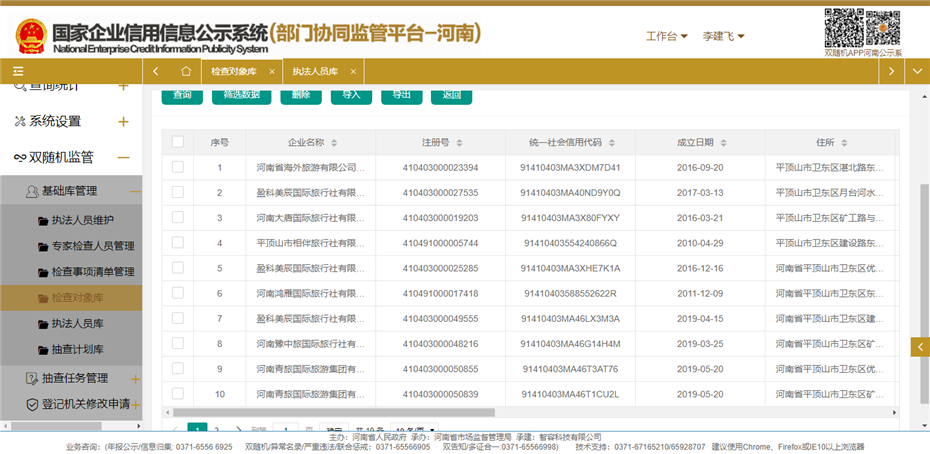Viewport: 930px width, 454px height.
Task: Click the folder icon beside 执法人员库
Action: click(42, 324)
